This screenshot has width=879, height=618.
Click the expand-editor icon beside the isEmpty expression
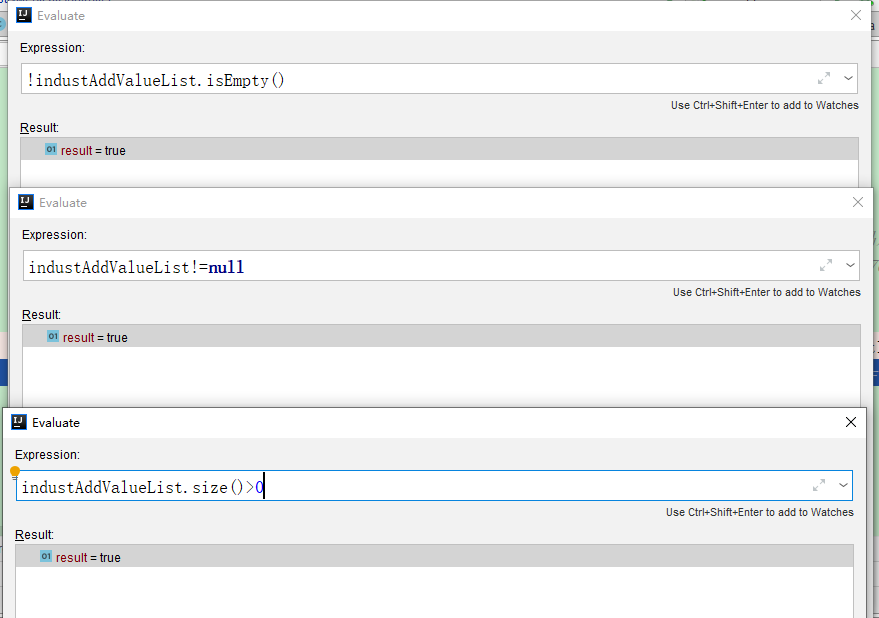click(x=824, y=78)
